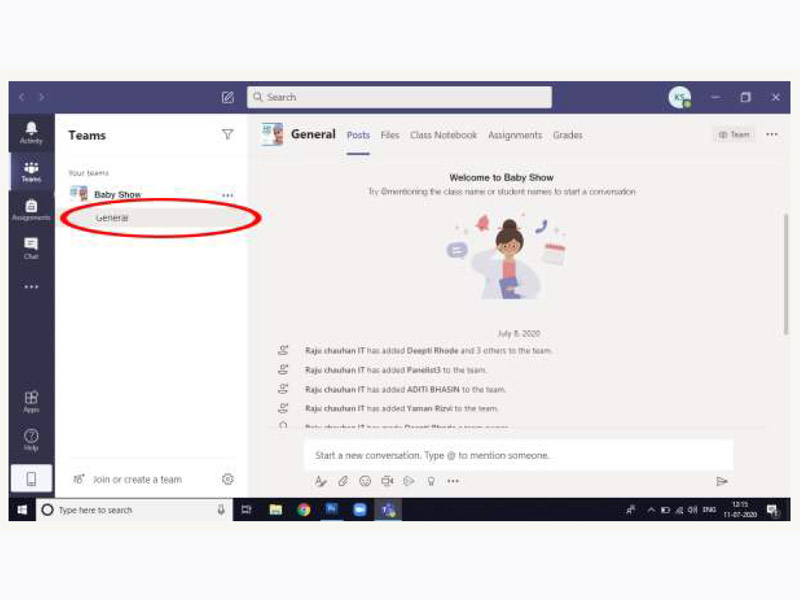Open the Help icon in sidebar
Screen dimensions: 800x600
[x=31, y=439]
